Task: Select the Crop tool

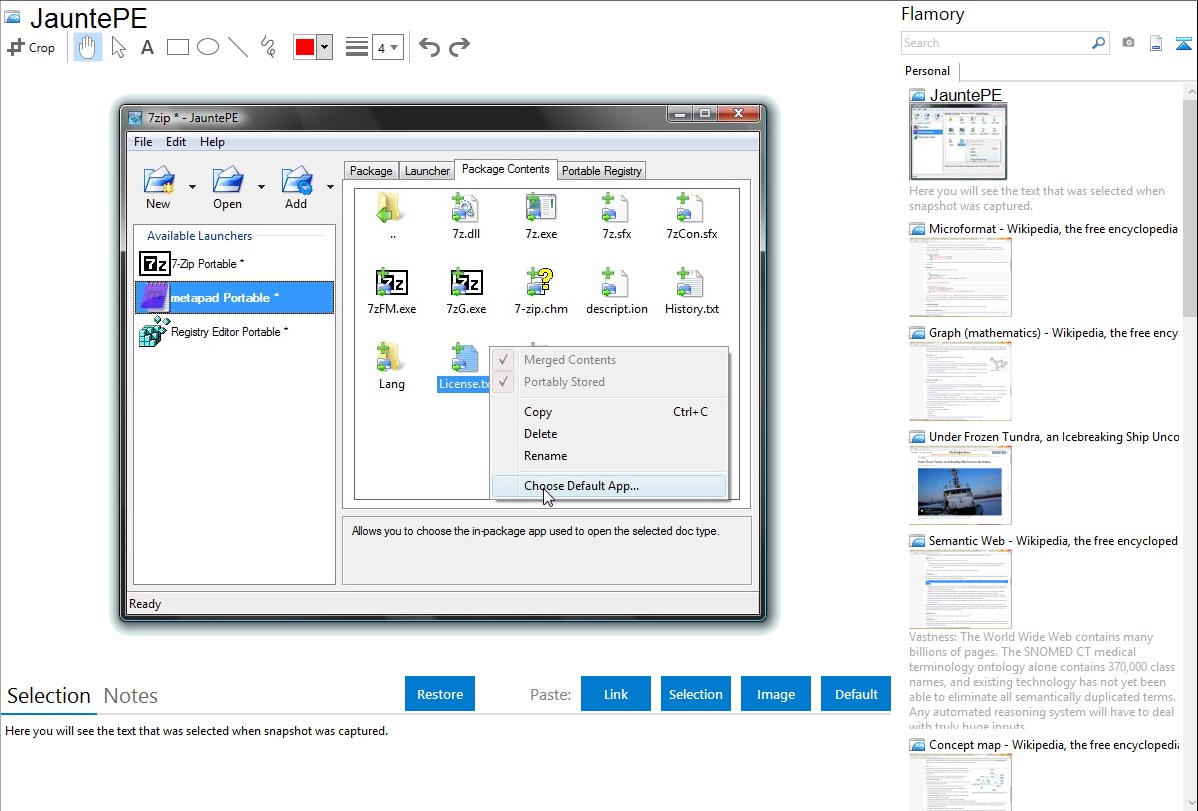Action: pos(31,47)
